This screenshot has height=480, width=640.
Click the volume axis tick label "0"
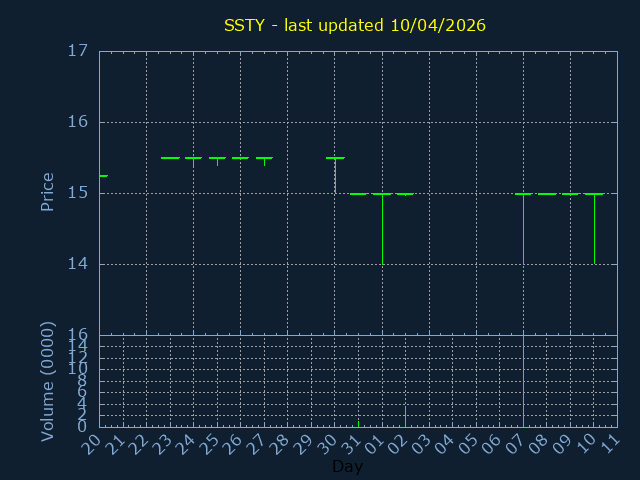tap(82, 427)
